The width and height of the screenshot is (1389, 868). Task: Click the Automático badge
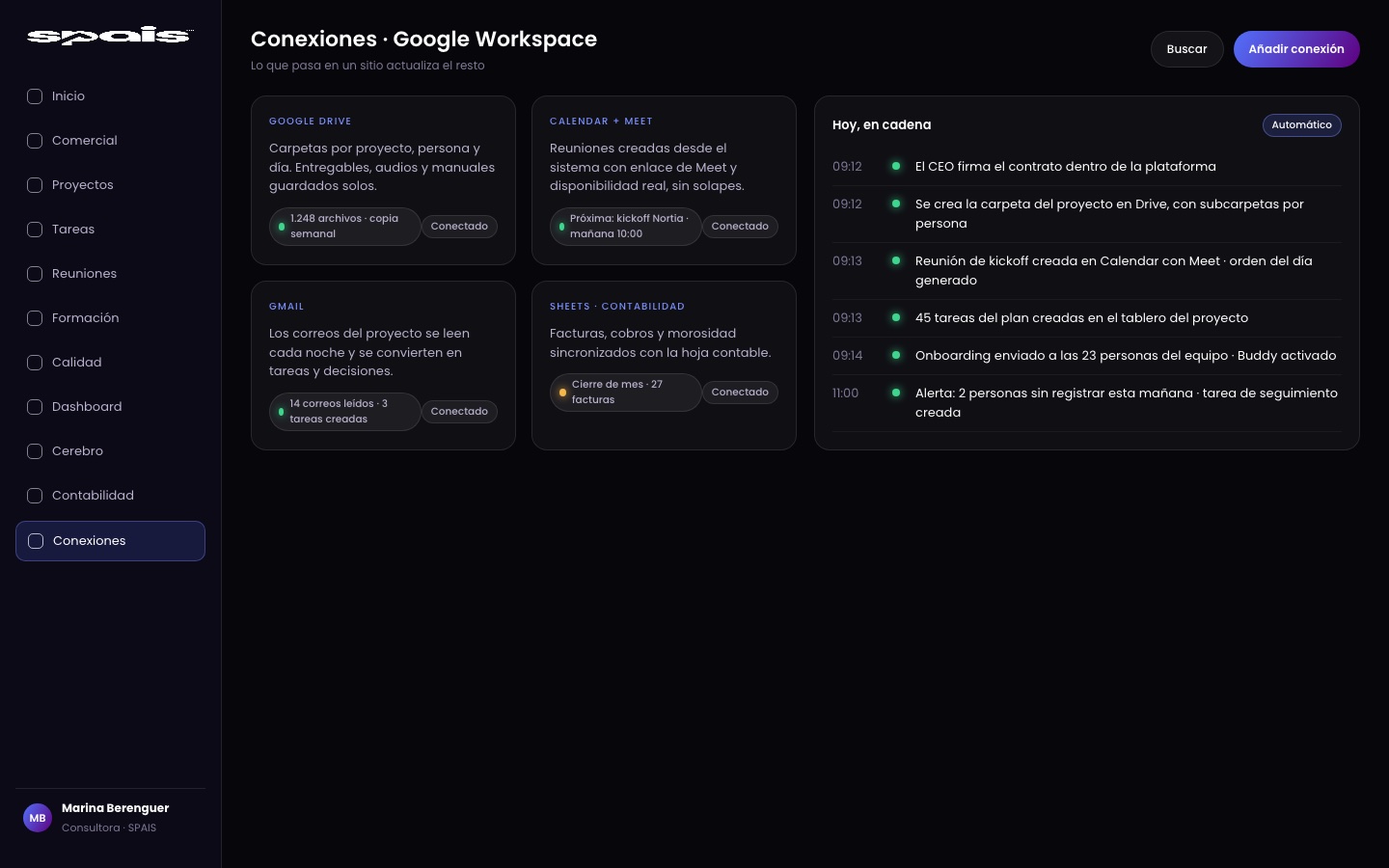(x=1301, y=125)
